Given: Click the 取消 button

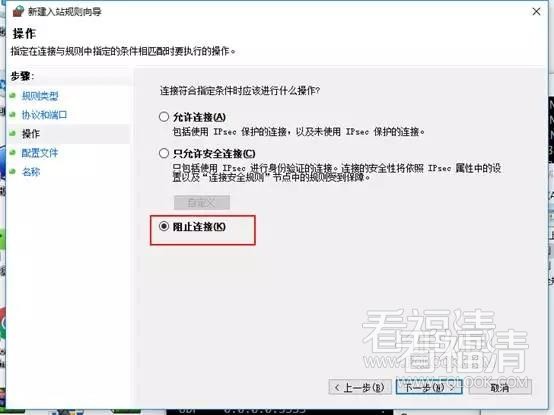Looking at the screenshot, I should (x=500, y=387).
